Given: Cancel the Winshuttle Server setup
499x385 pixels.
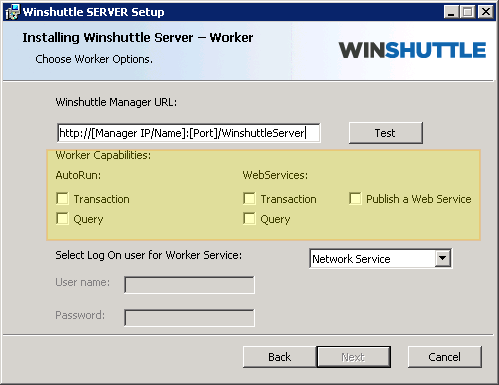Looking at the screenshot, I should coord(445,357).
